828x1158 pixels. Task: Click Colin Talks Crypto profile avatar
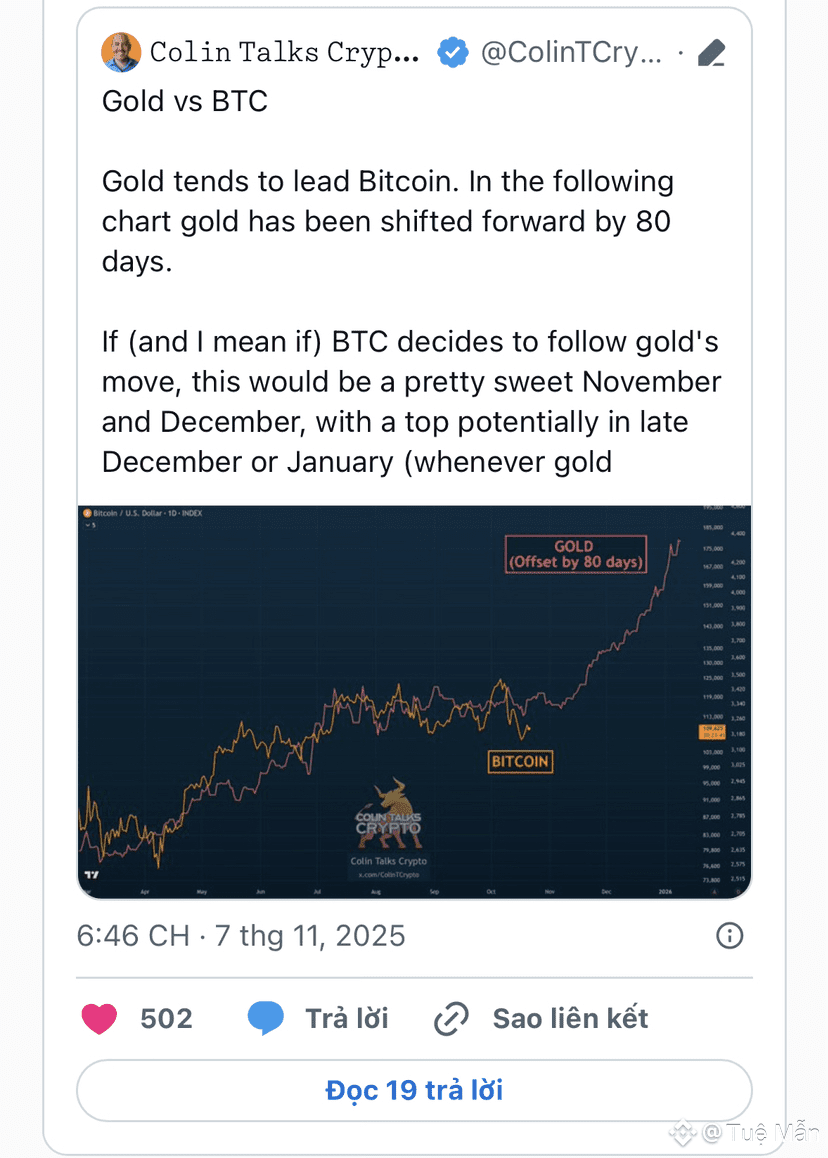[121, 52]
